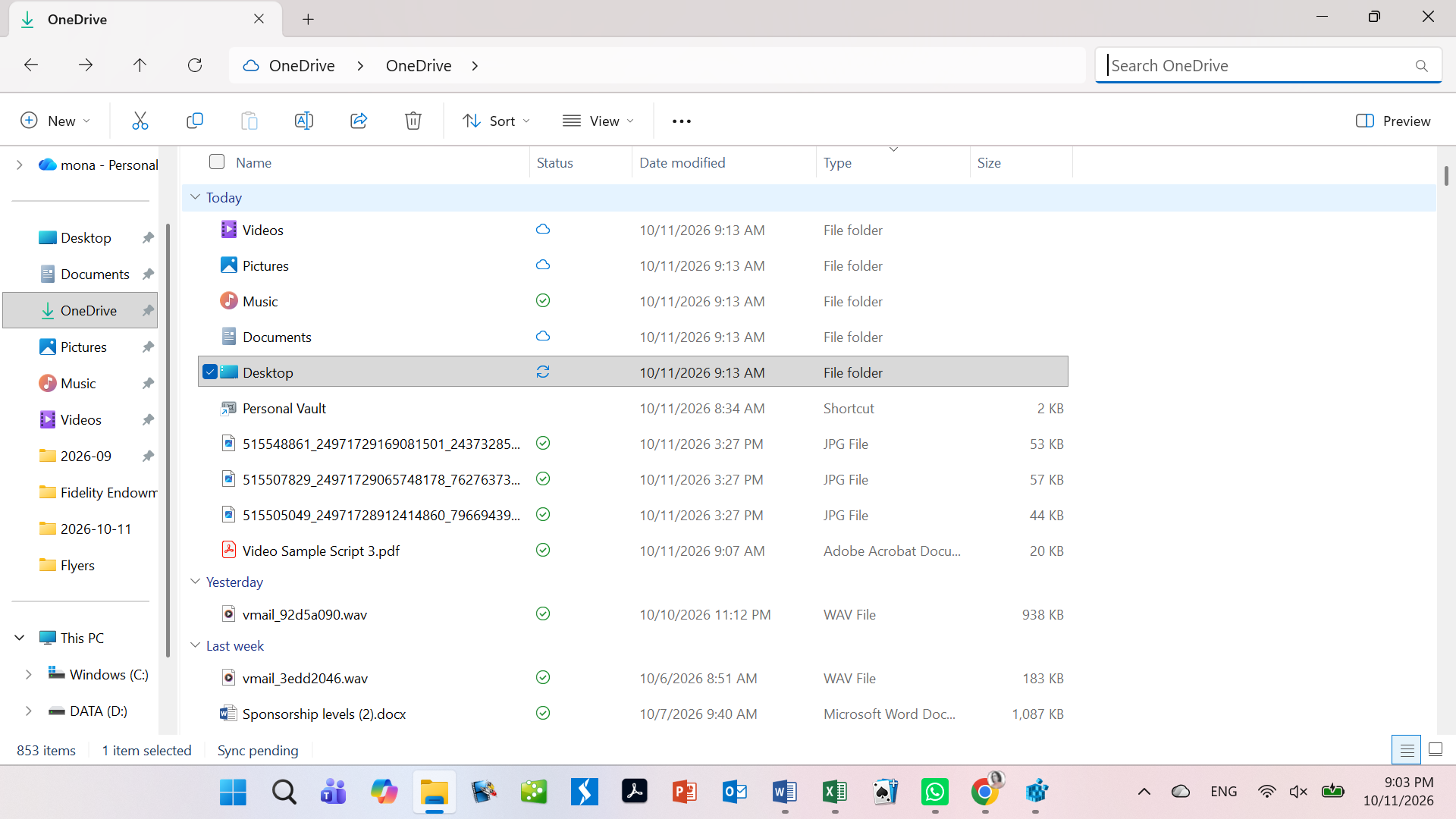Add a new tab with plus button

point(308,19)
